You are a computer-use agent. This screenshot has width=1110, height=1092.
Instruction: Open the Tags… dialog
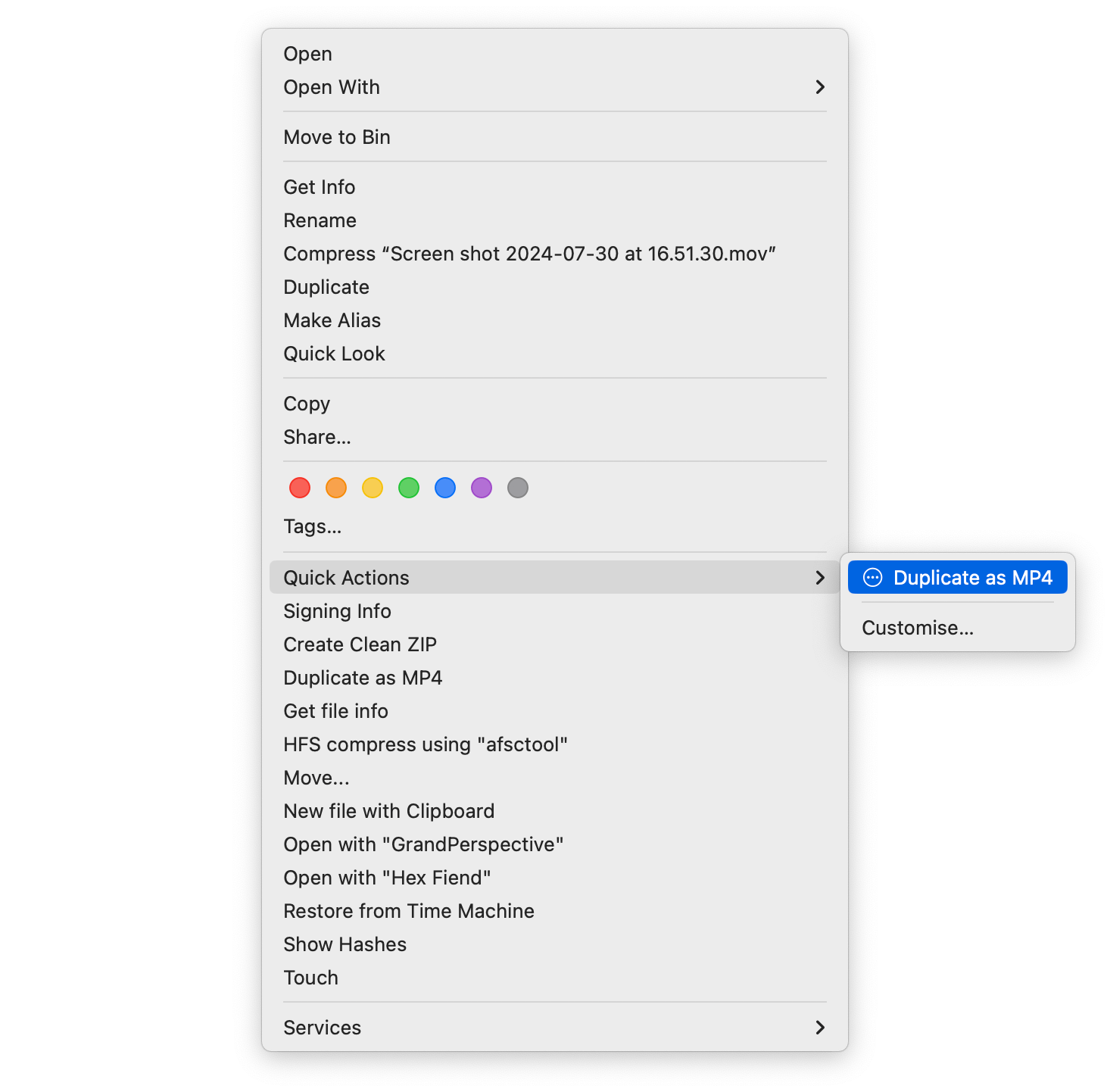coord(313,526)
